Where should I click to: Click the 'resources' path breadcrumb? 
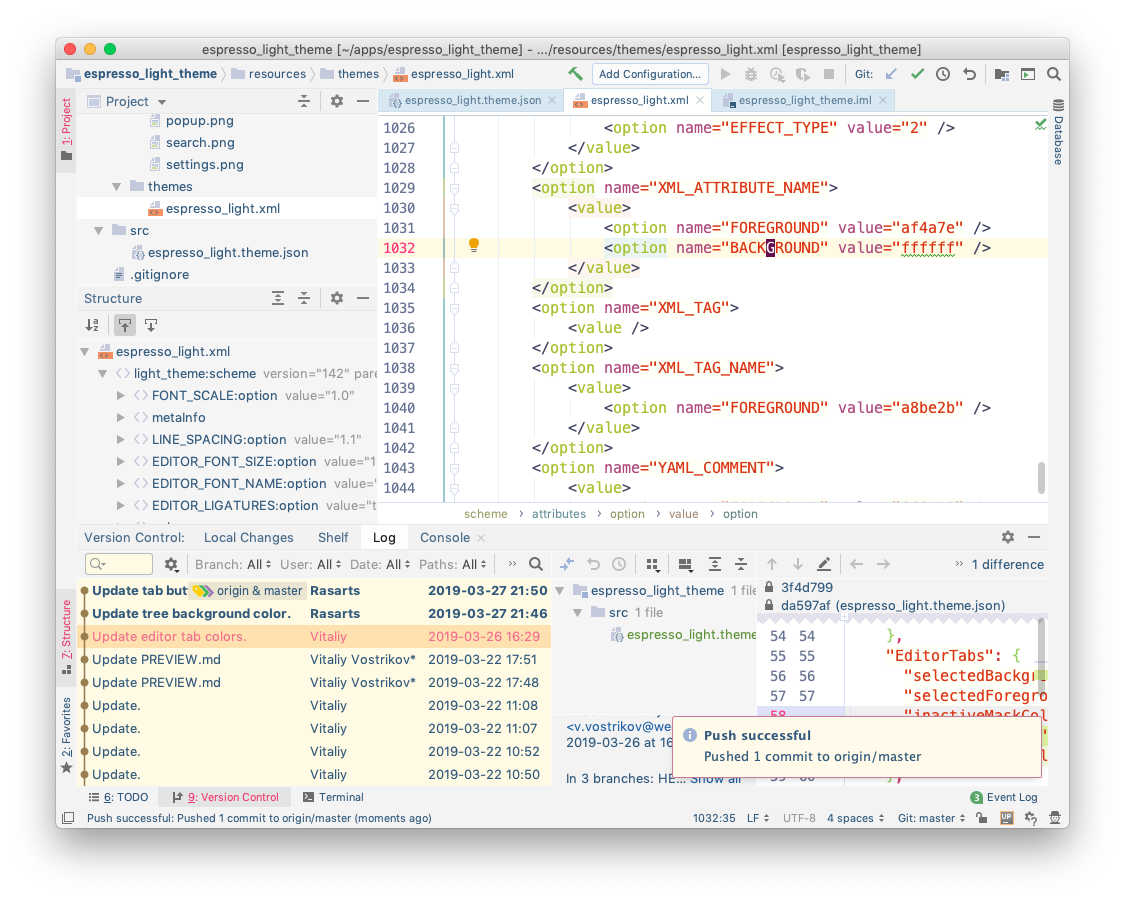(268, 74)
